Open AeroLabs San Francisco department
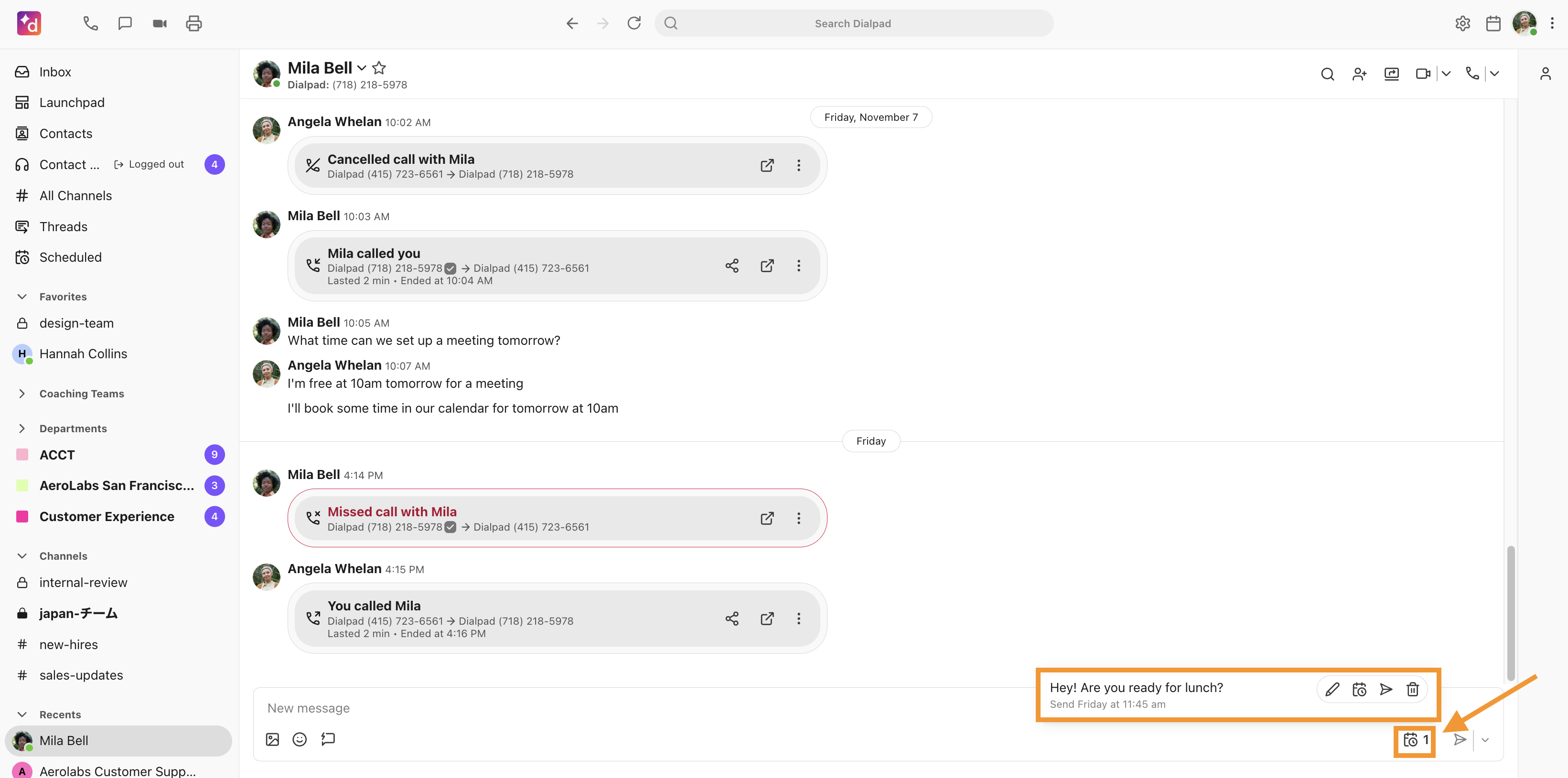This screenshot has height=778, width=1568. point(118,486)
